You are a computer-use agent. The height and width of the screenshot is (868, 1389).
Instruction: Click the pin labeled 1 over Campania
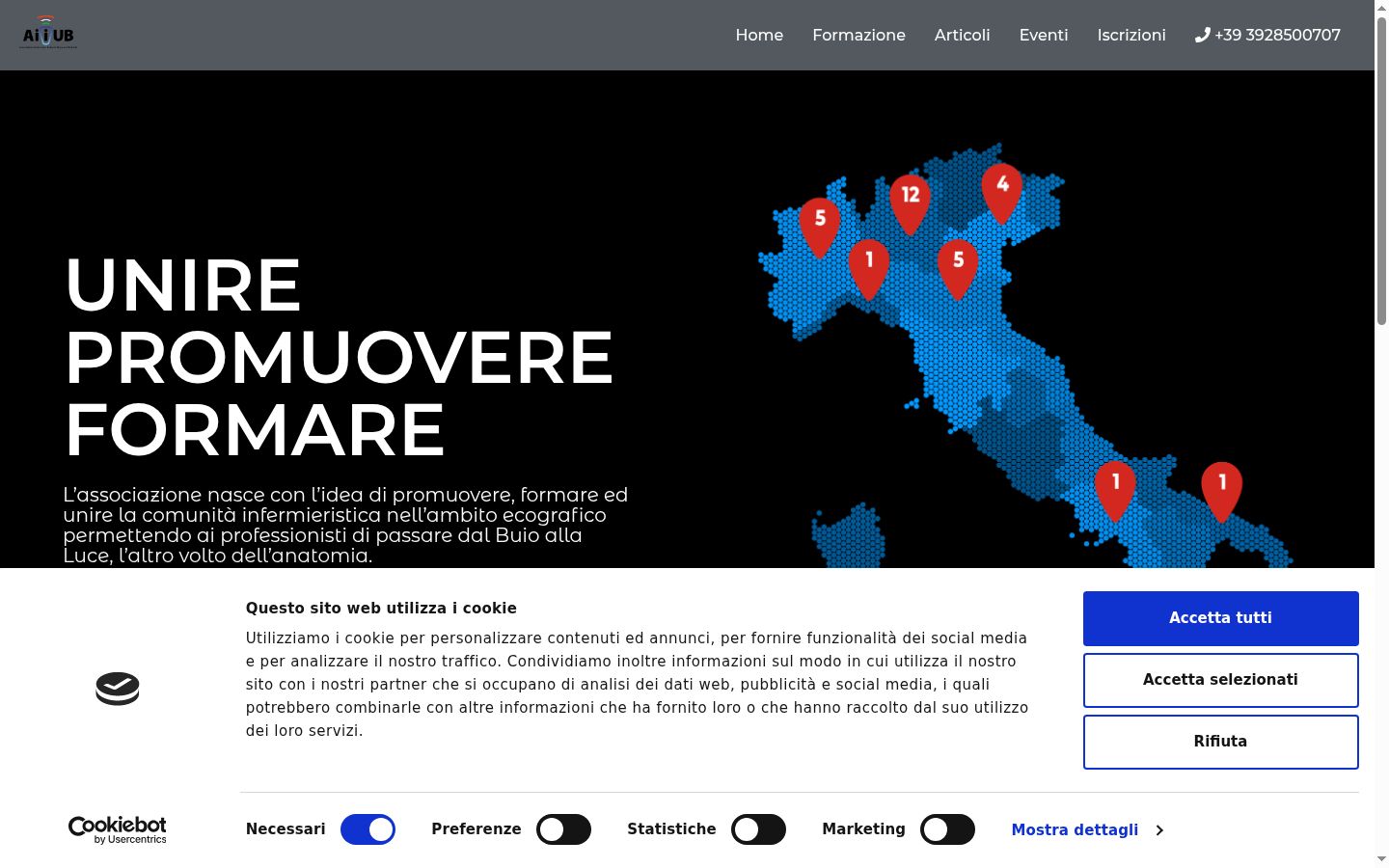(1115, 491)
